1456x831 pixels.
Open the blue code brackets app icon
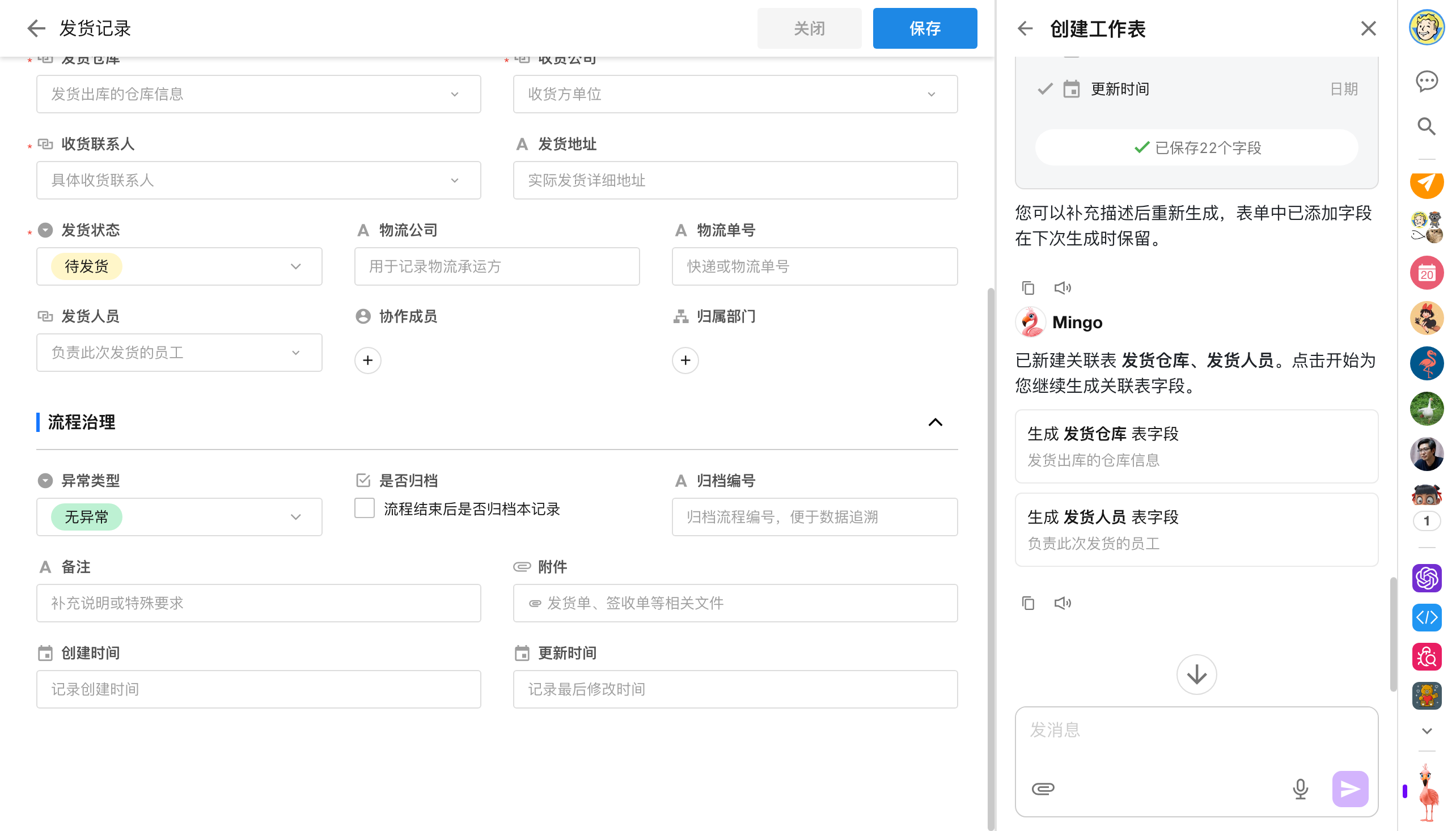(1427, 617)
